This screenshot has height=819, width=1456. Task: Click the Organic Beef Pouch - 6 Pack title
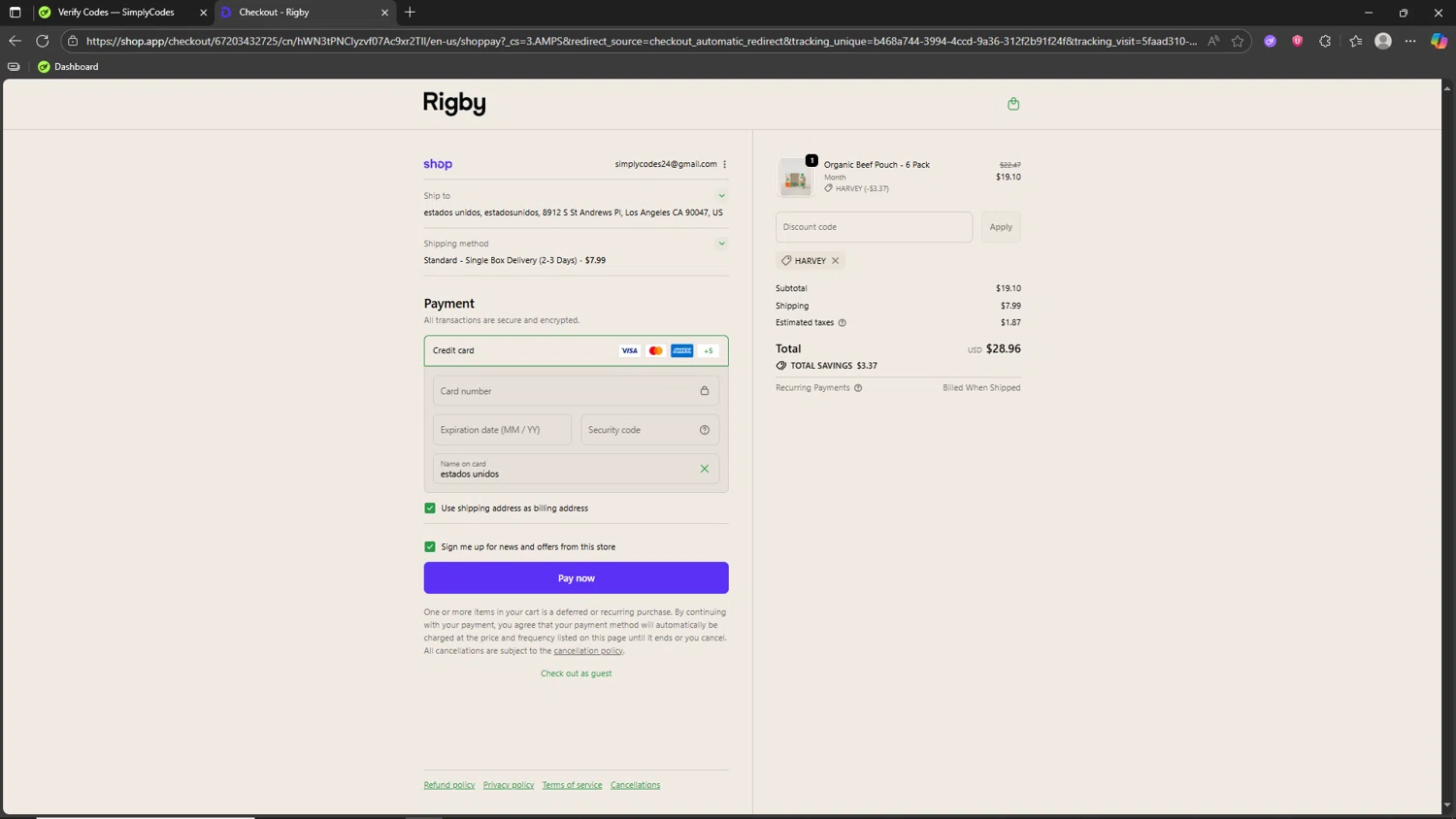[877, 165]
